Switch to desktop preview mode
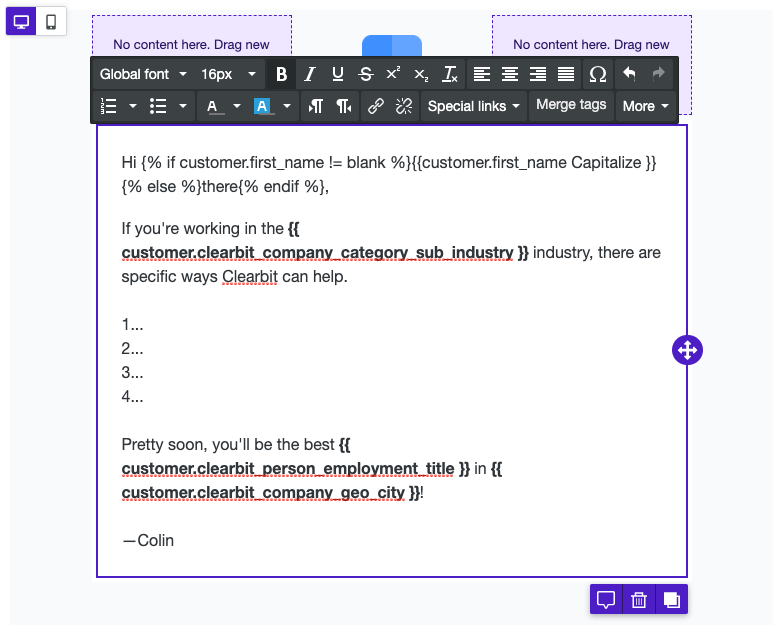 click(21, 21)
